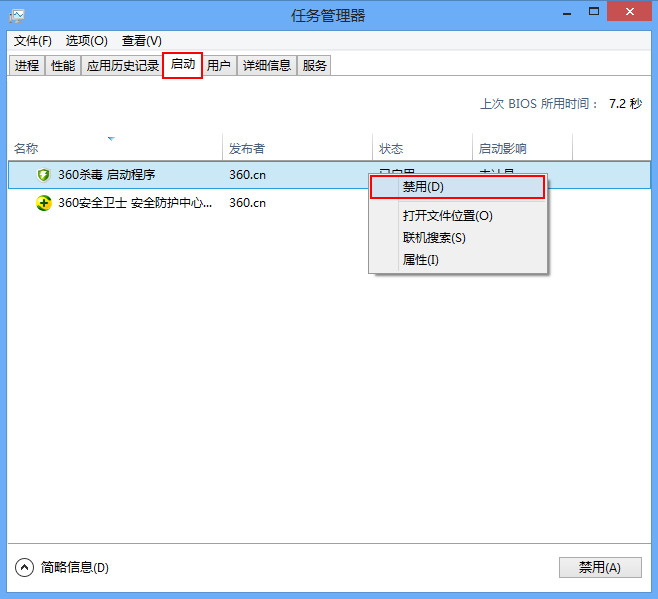Screen dimensions: 658x599
Task: Choose 打开文件位置(O) from the context menu
Action: pos(447,215)
